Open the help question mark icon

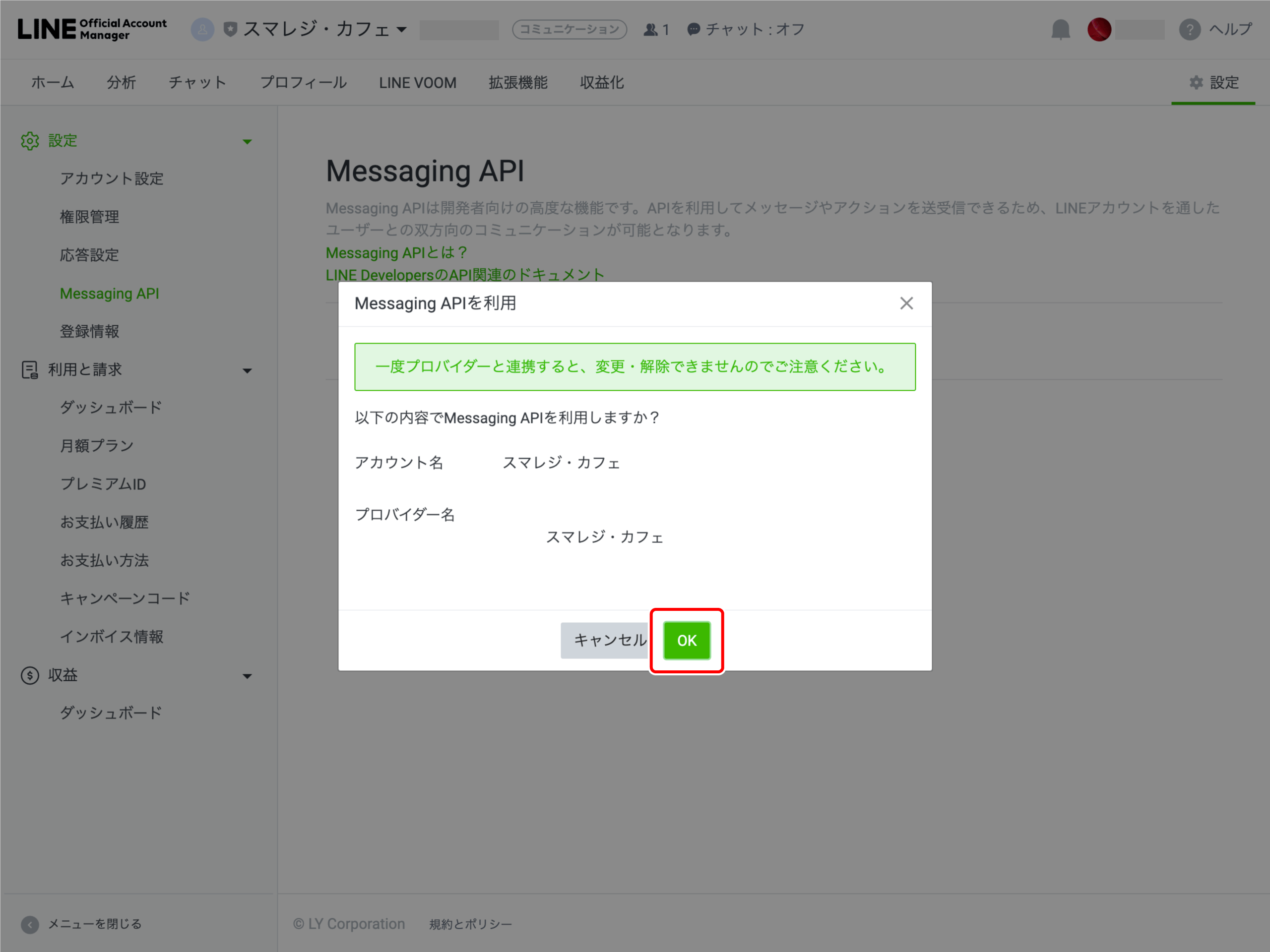pyautogui.click(x=1190, y=29)
